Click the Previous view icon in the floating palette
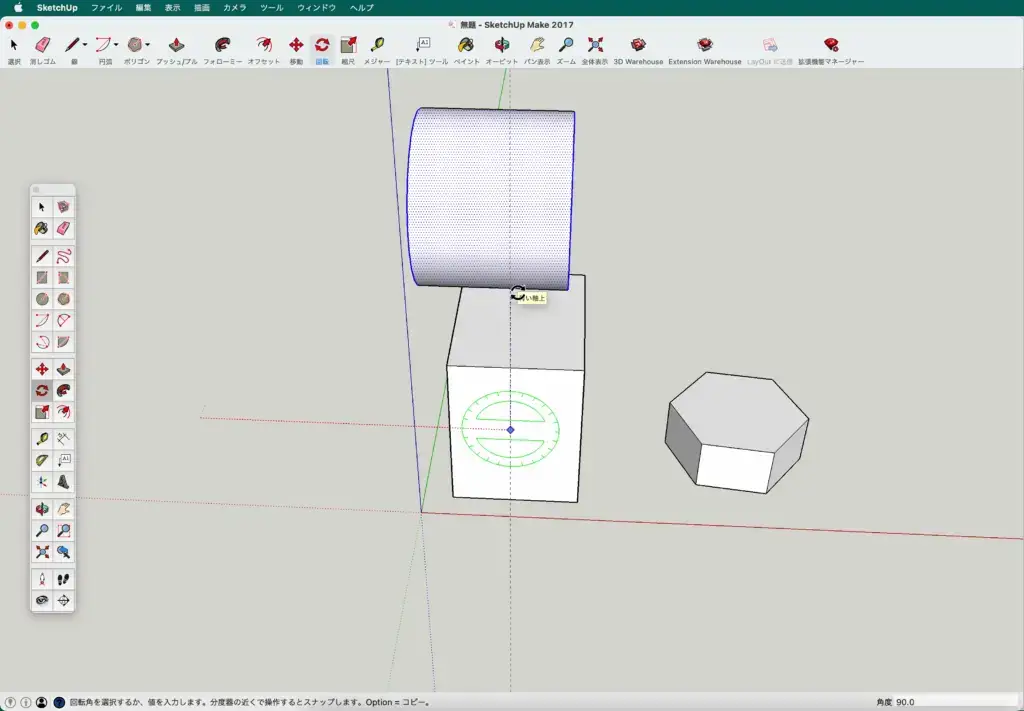Image resolution: width=1024 pixels, height=711 pixels. pos(63,552)
